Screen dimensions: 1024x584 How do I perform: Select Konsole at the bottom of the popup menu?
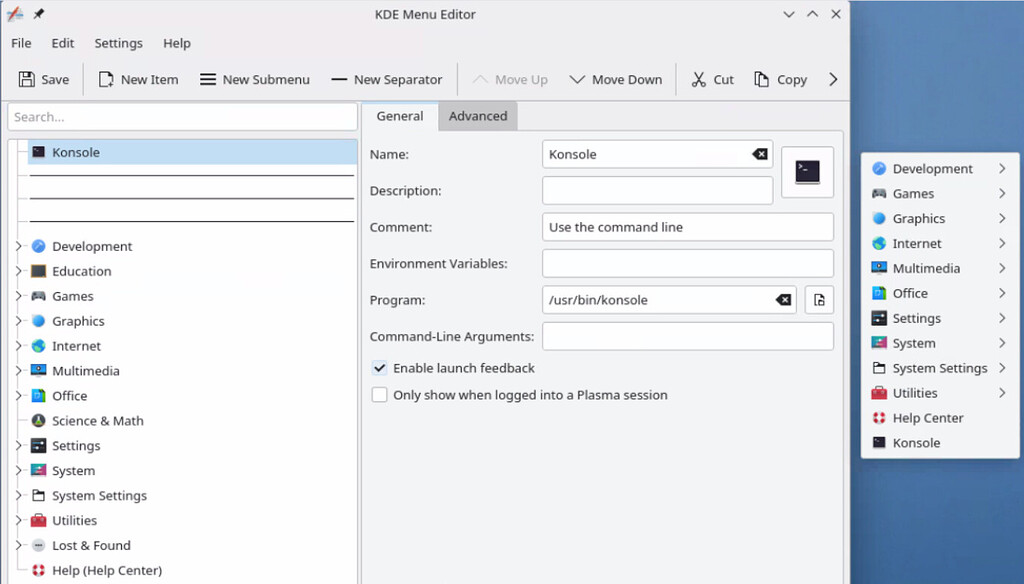pos(916,442)
